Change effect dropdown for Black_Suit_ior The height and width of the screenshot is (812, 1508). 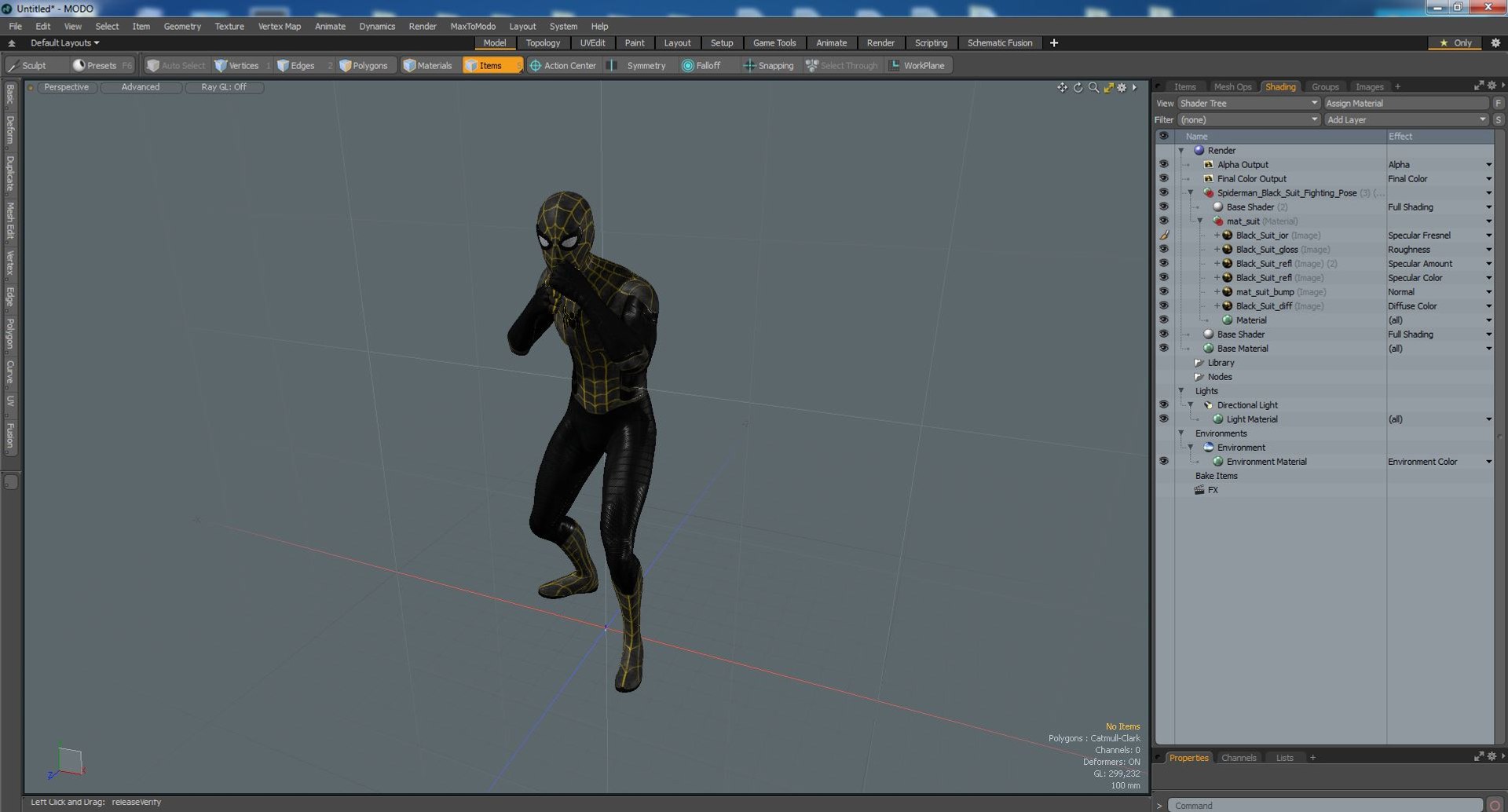[1488, 236]
